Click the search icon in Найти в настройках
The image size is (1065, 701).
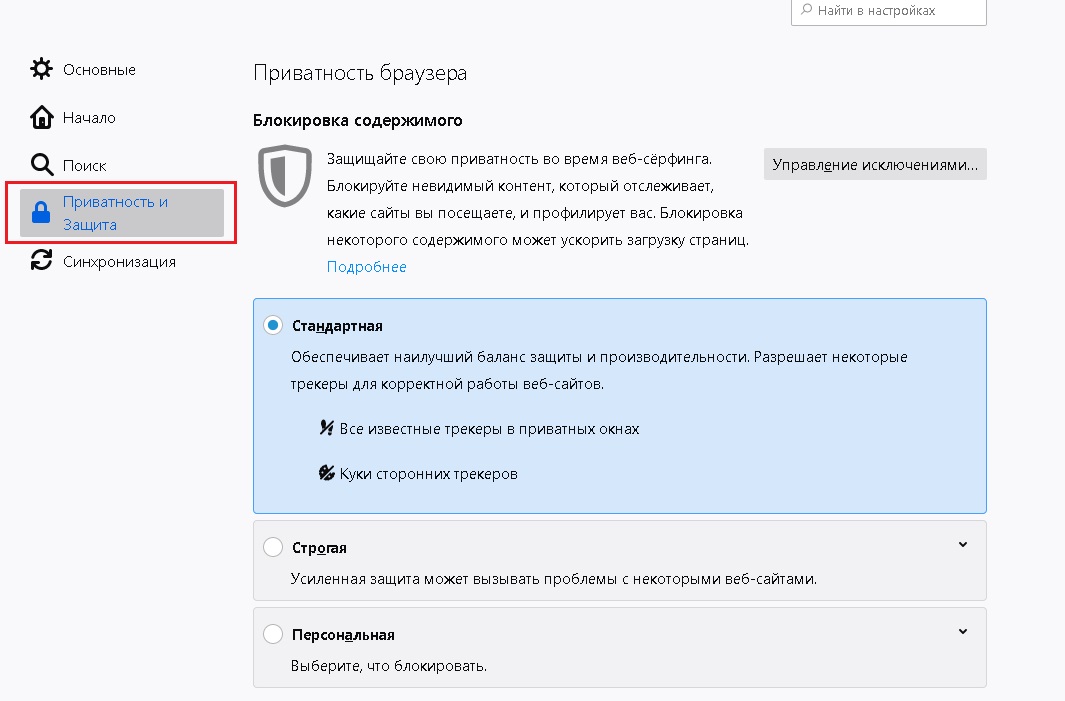(806, 10)
